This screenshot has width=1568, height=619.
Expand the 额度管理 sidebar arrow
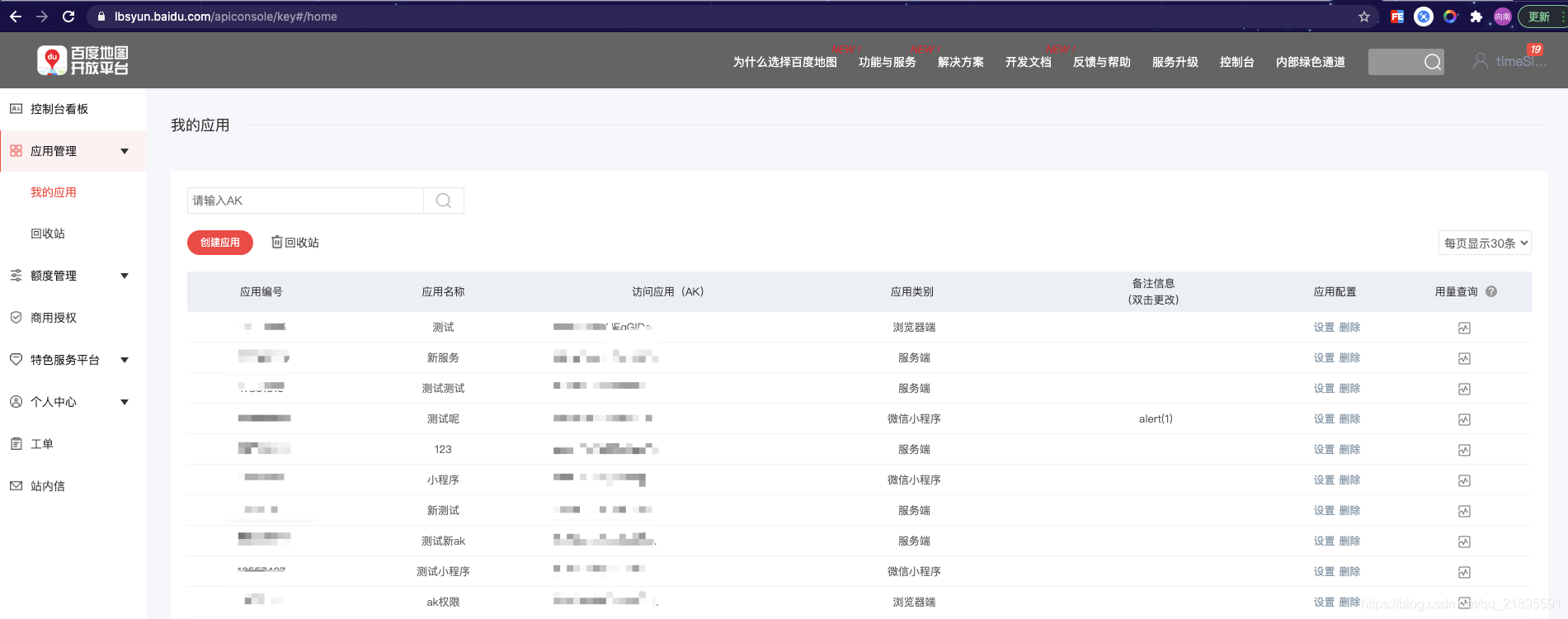[x=125, y=276]
